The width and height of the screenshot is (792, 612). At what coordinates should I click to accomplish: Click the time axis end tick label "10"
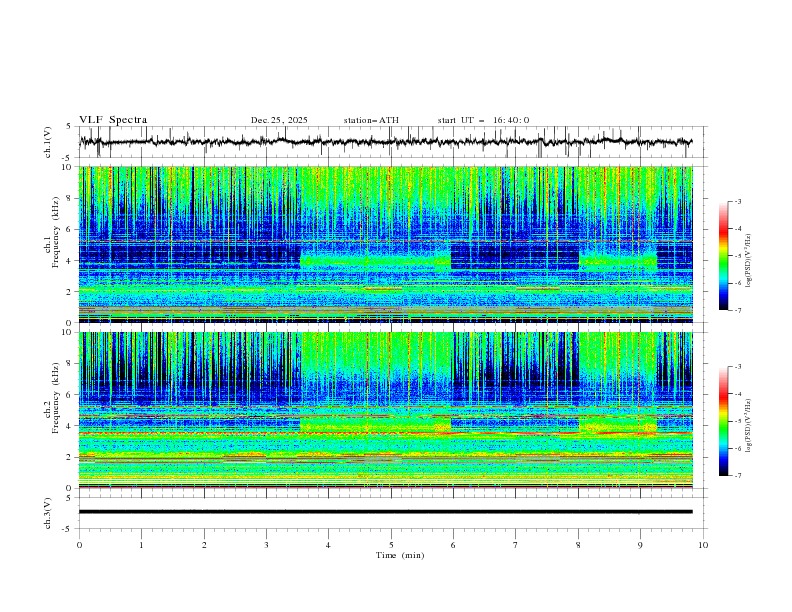click(x=703, y=545)
